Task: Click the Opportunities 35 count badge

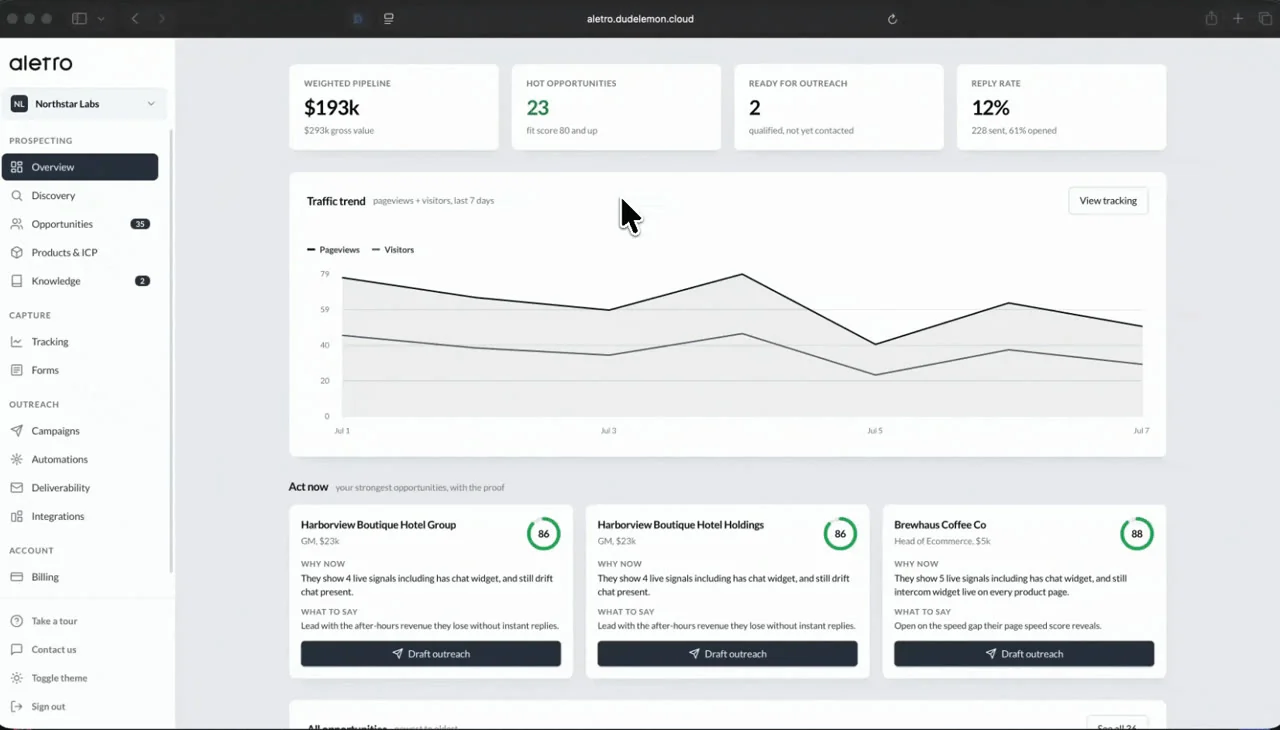Action: tap(140, 224)
